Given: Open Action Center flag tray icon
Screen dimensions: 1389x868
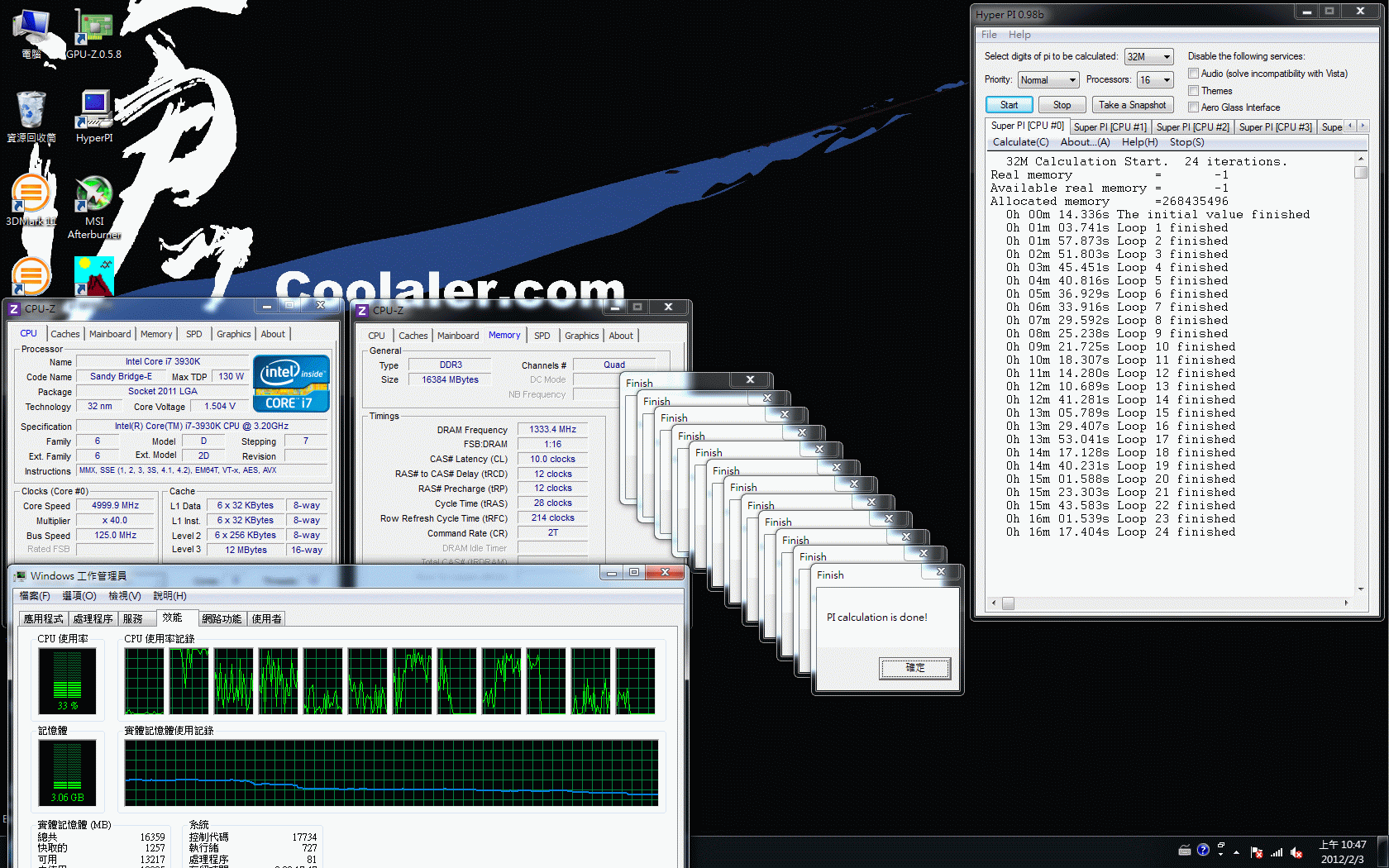Looking at the screenshot, I should pyautogui.click(x=1257, y=852).
